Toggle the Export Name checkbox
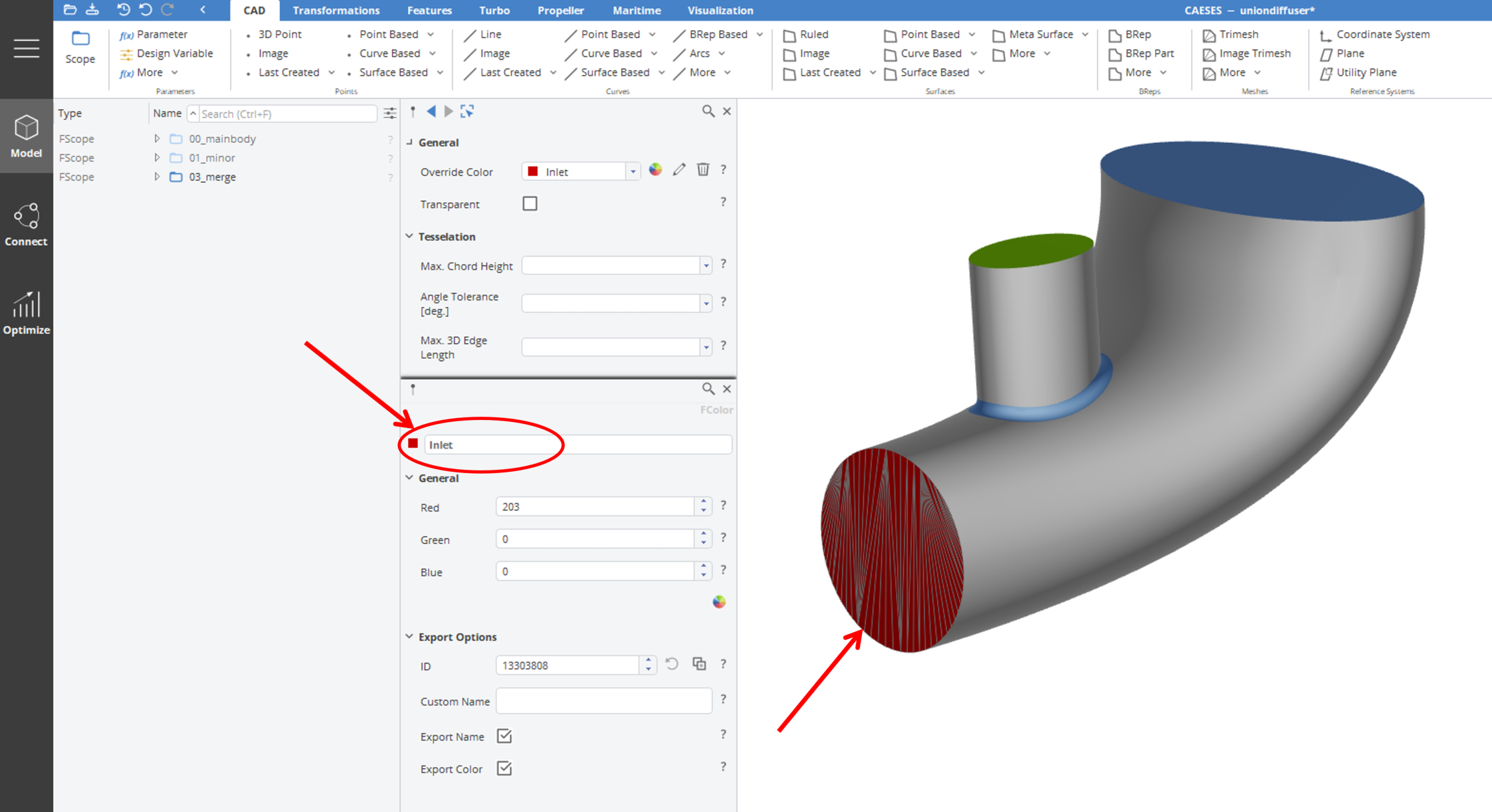 (504, 736)
